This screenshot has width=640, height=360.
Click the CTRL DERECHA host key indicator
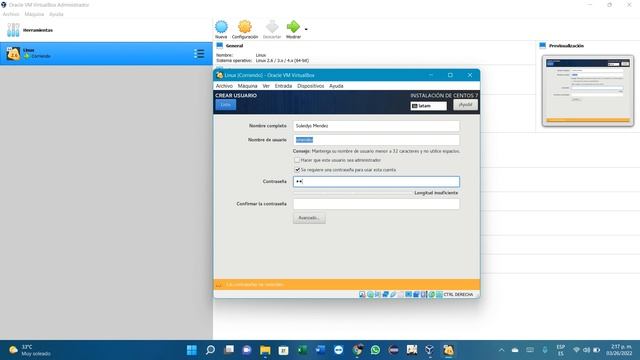pyautogui.click(x=458, y=294)
